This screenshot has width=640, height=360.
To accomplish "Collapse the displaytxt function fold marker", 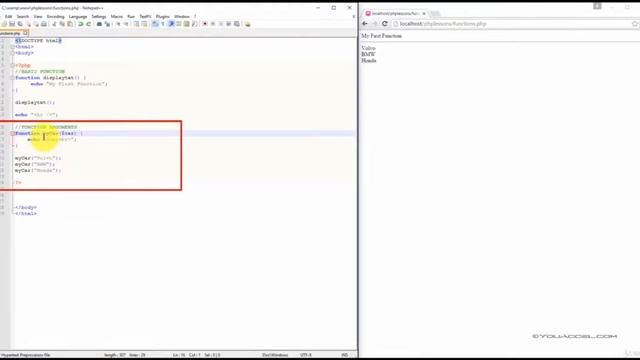I will (13, 78).
